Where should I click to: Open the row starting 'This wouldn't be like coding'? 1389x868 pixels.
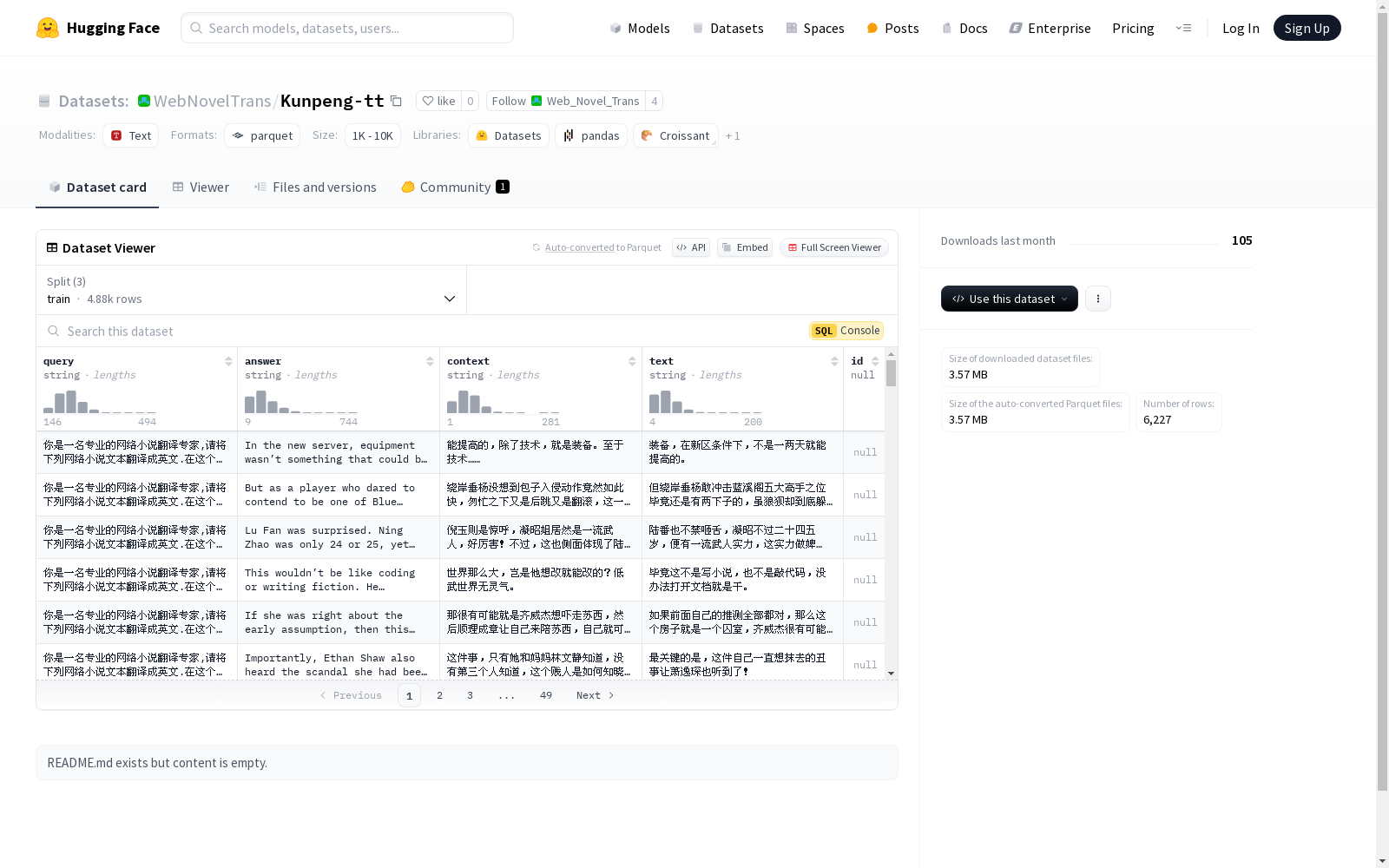460,580
